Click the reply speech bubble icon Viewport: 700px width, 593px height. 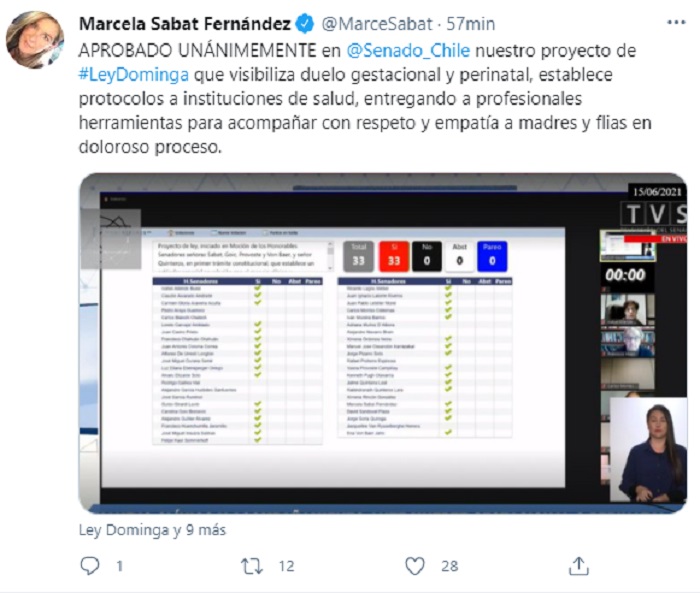pyautogui.click(x=90, y=566)
